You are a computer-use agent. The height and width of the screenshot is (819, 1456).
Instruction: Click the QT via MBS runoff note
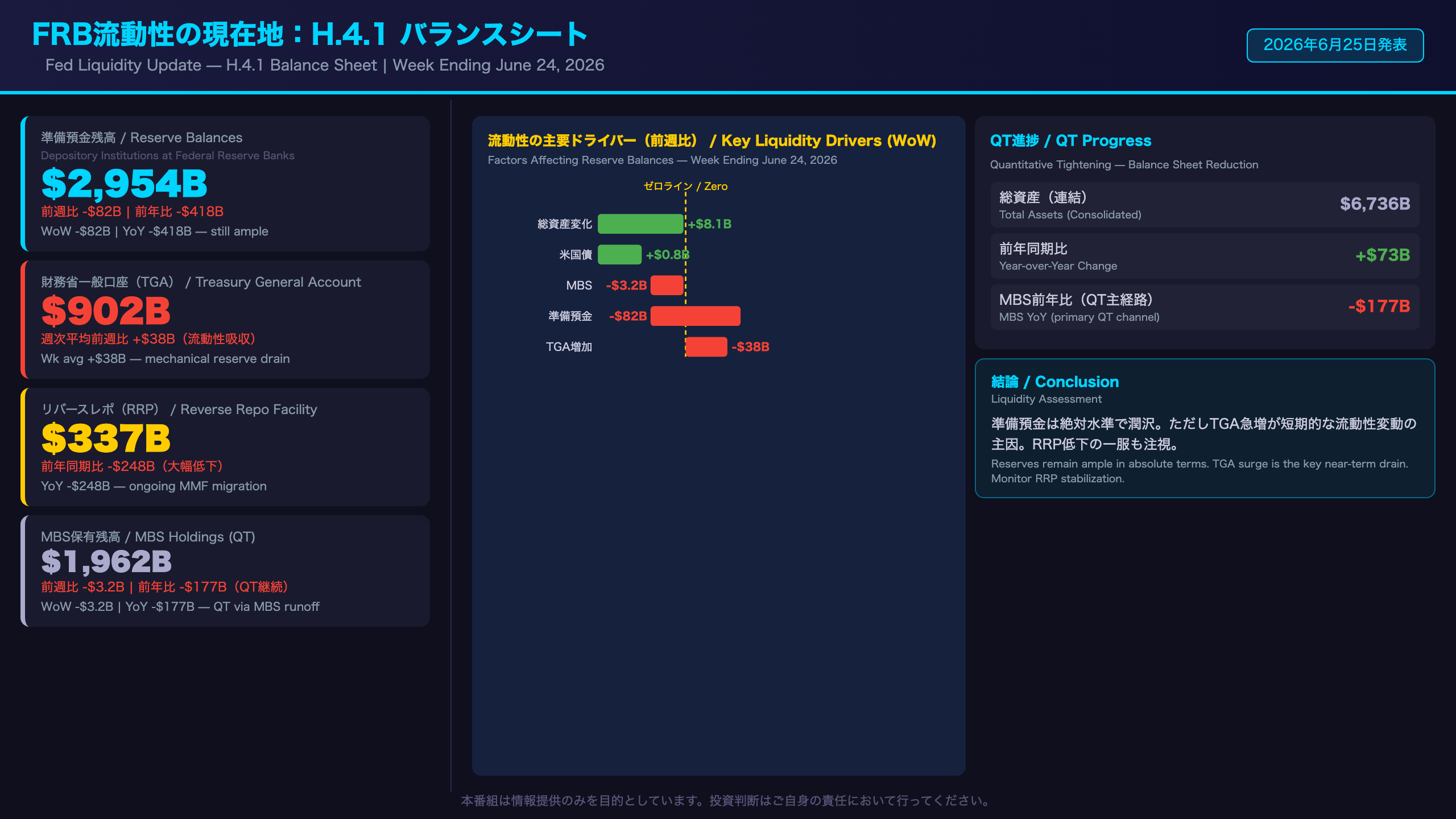click(180, 607)
